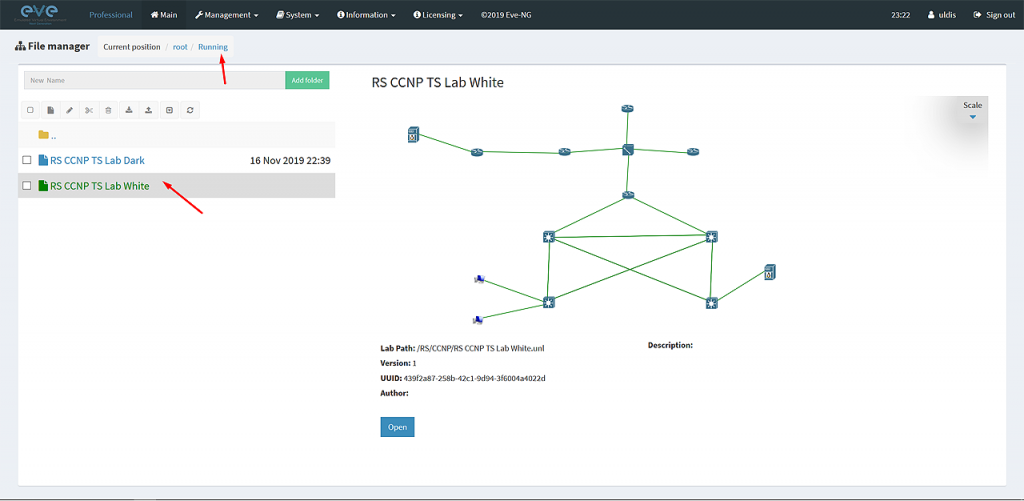Click the boxed arrow toolbar icon
1024x501 pixels.
tap(170, 110)
